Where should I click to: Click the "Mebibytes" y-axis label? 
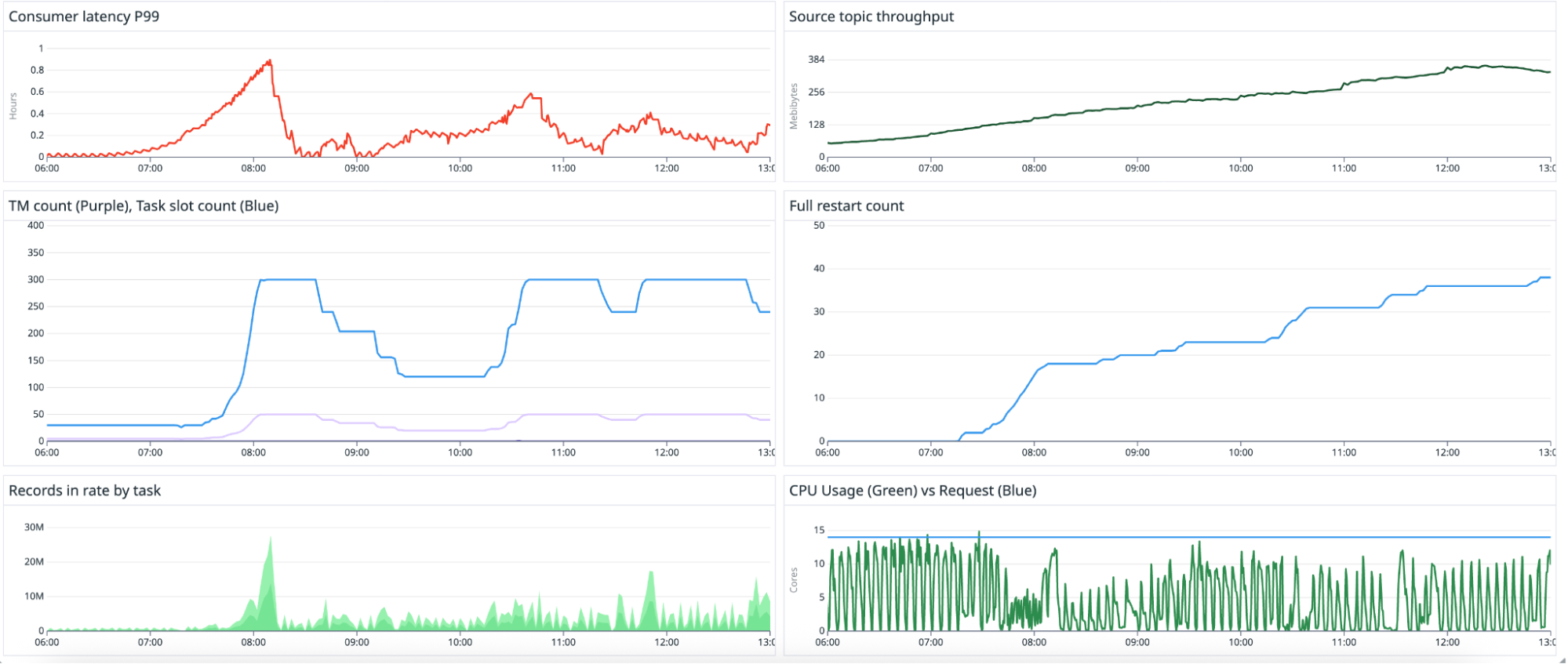pos(794,107)
